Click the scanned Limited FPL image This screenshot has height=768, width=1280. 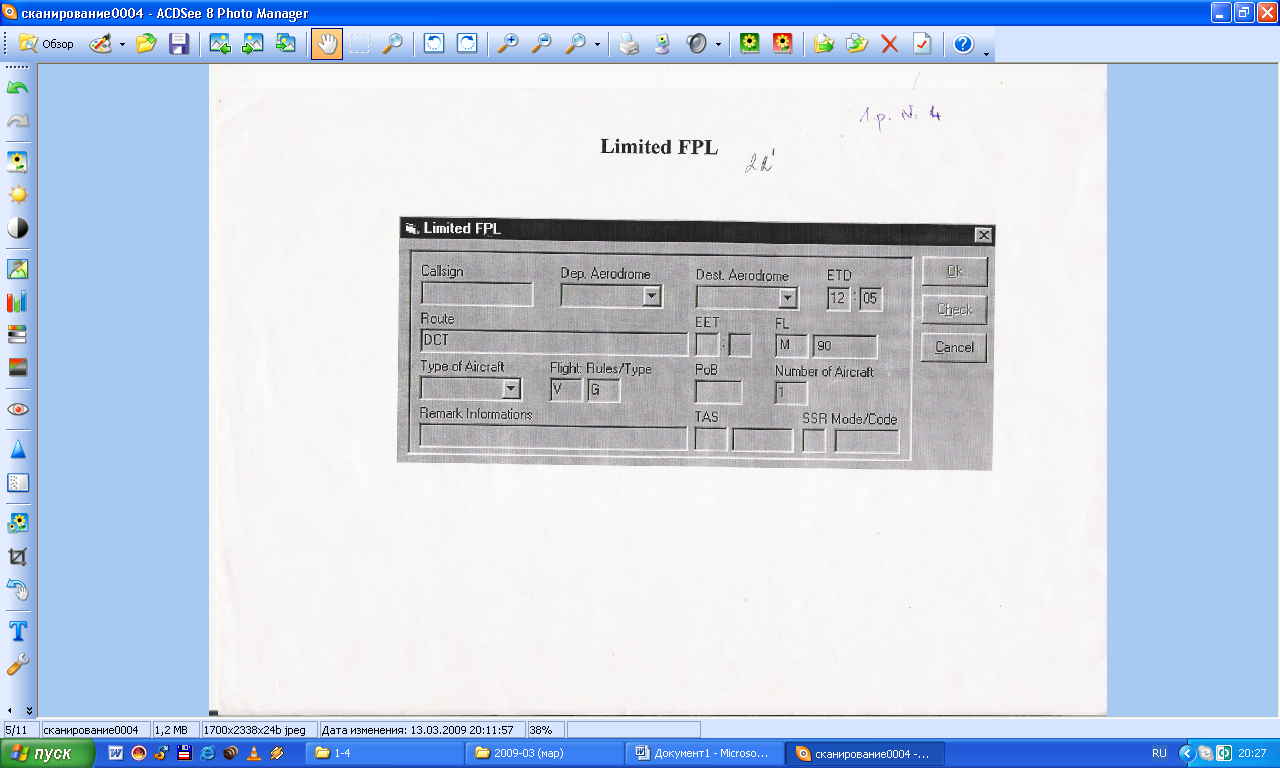click(658, 388)
